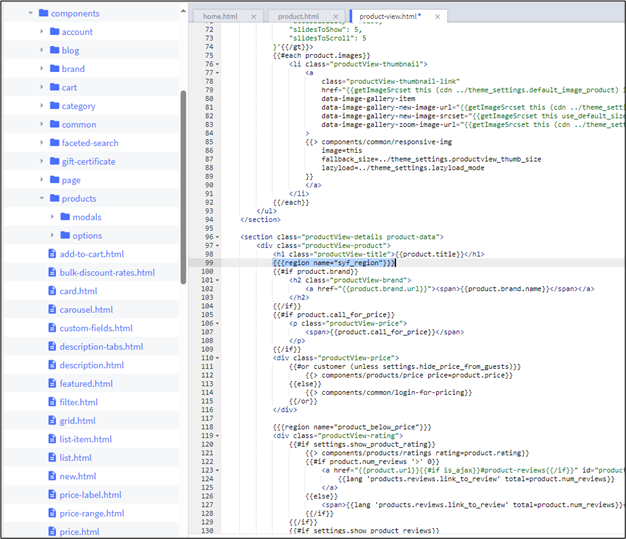Viewport: 626px width, 539px height.
Task: Close the home.html tab
Action: coord(254,16)
